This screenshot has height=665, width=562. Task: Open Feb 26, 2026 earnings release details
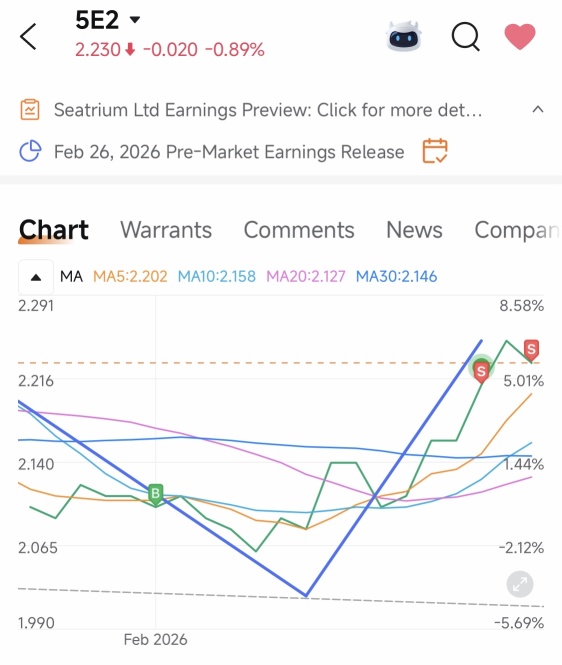(x=229, y=152)
